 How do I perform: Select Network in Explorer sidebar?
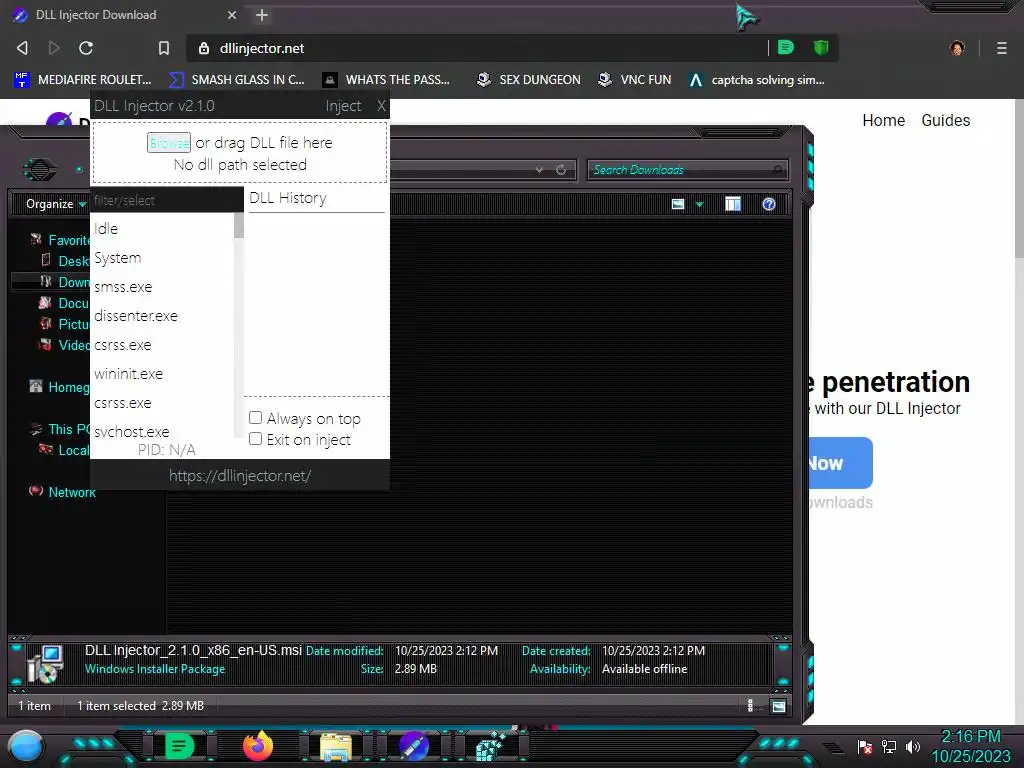pos(63,492)
